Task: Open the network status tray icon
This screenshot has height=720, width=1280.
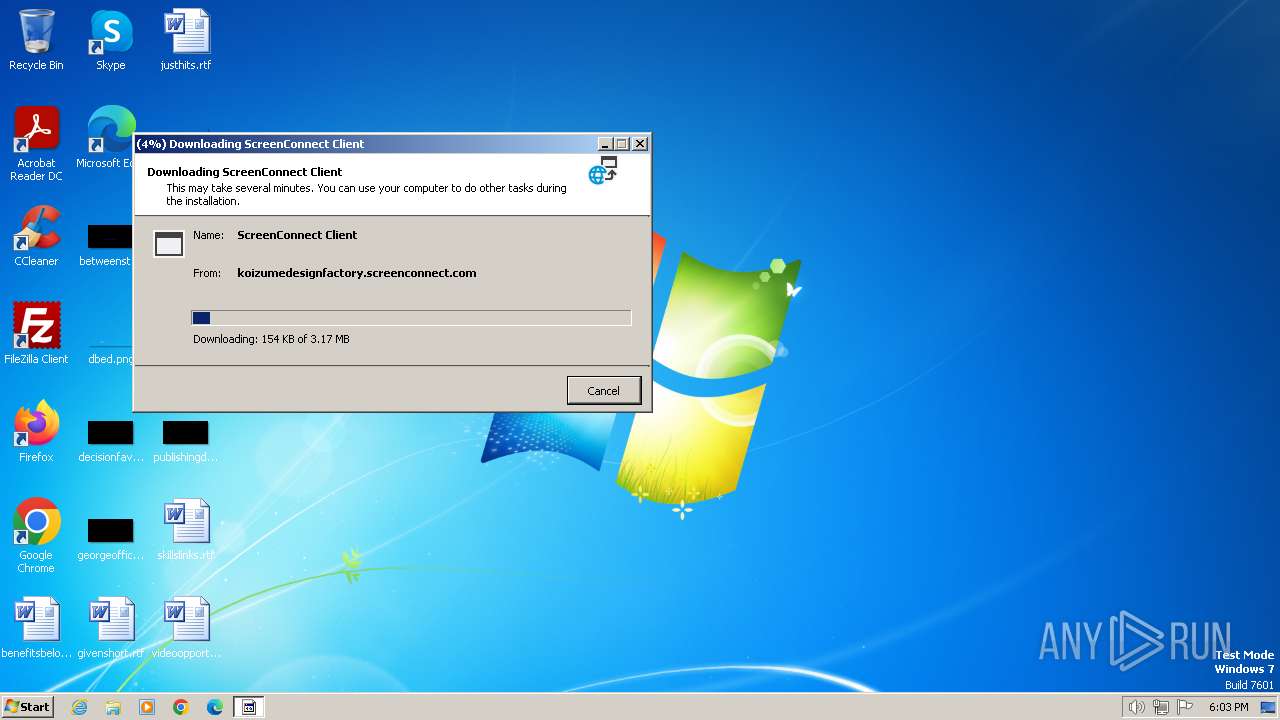Action: click(1161, 707)
